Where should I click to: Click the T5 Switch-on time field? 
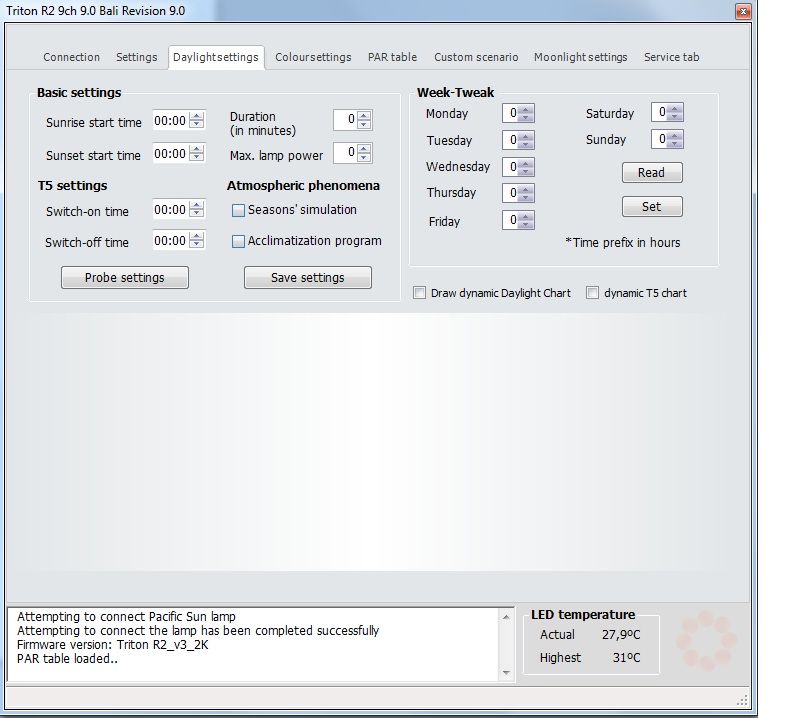(170, 210)
